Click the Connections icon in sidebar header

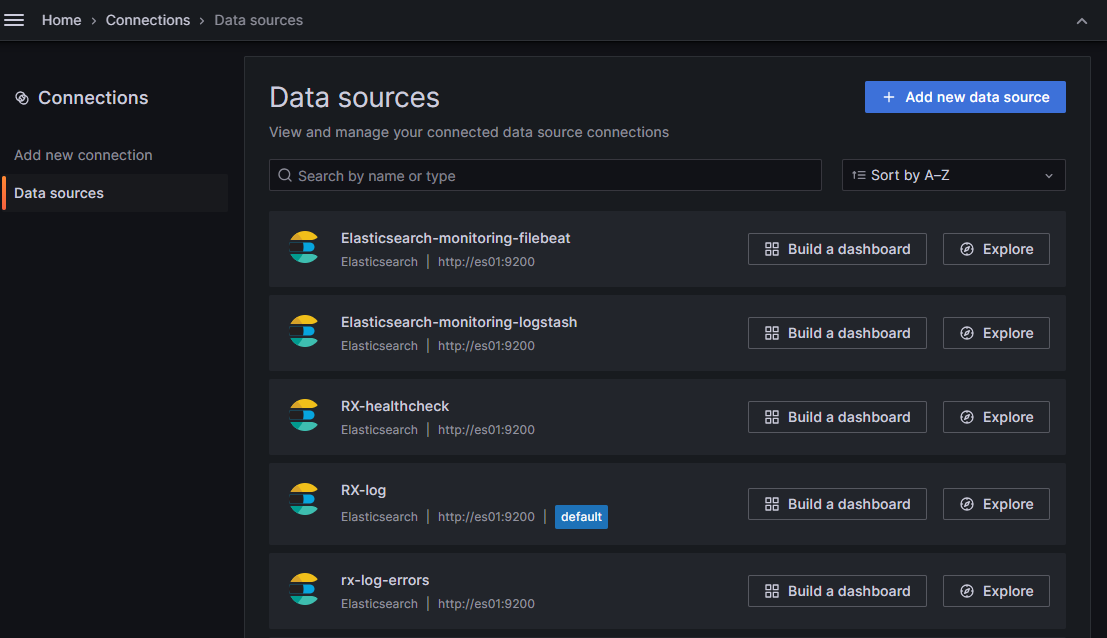[22, 98]
